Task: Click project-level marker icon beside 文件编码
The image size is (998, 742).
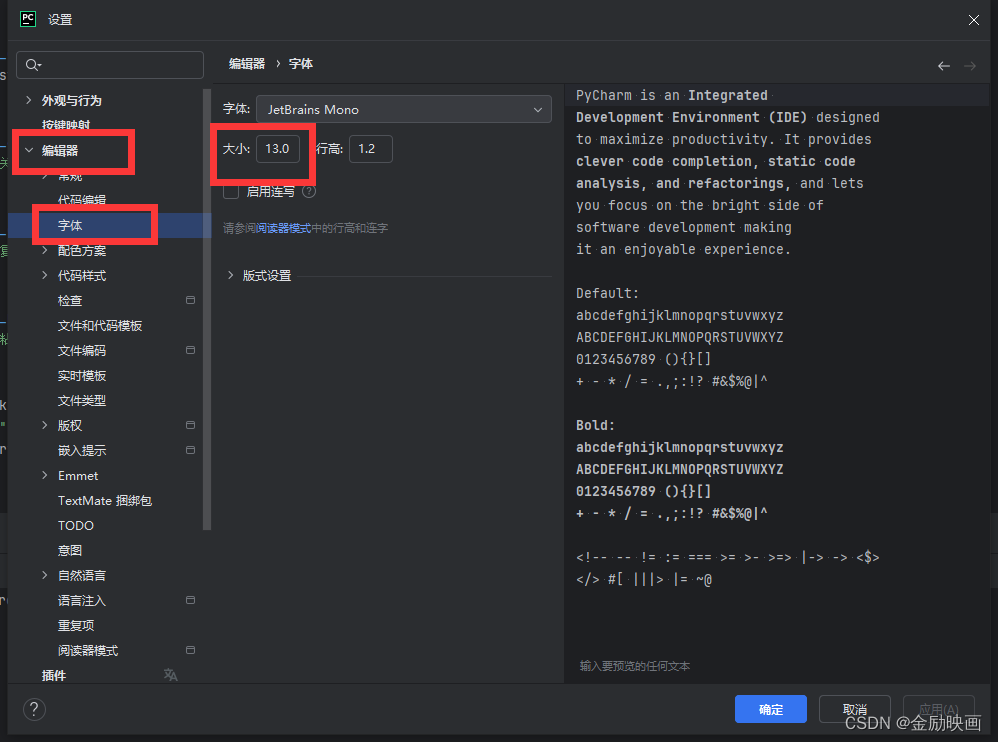Action: point(190,350)
